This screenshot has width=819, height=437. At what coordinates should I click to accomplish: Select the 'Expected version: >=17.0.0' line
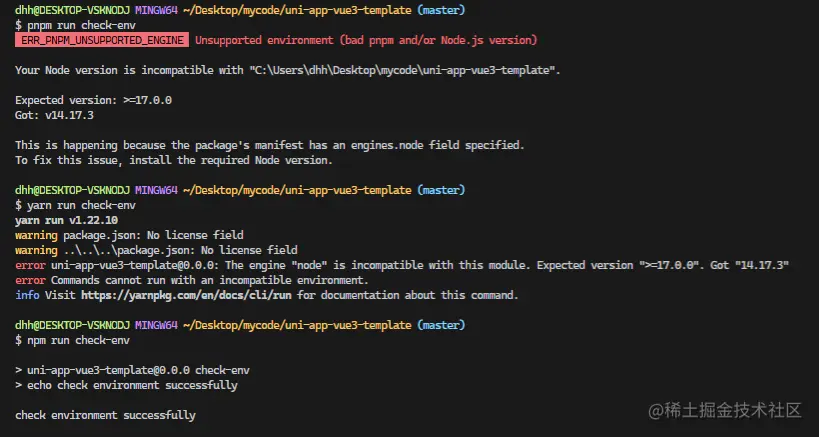[x=93, y=100]
